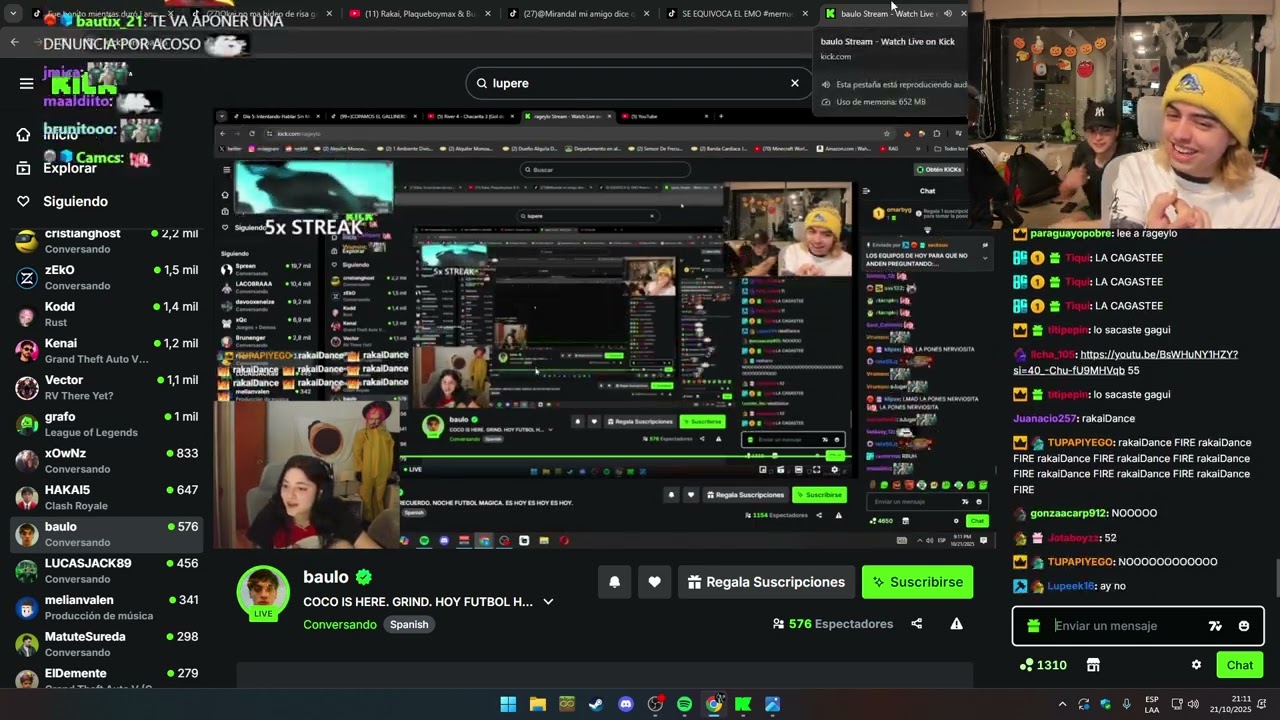Screen dimensions: 1280x720
Task: Open Spotify from the taskbar
Action: [x=684, y=704]
